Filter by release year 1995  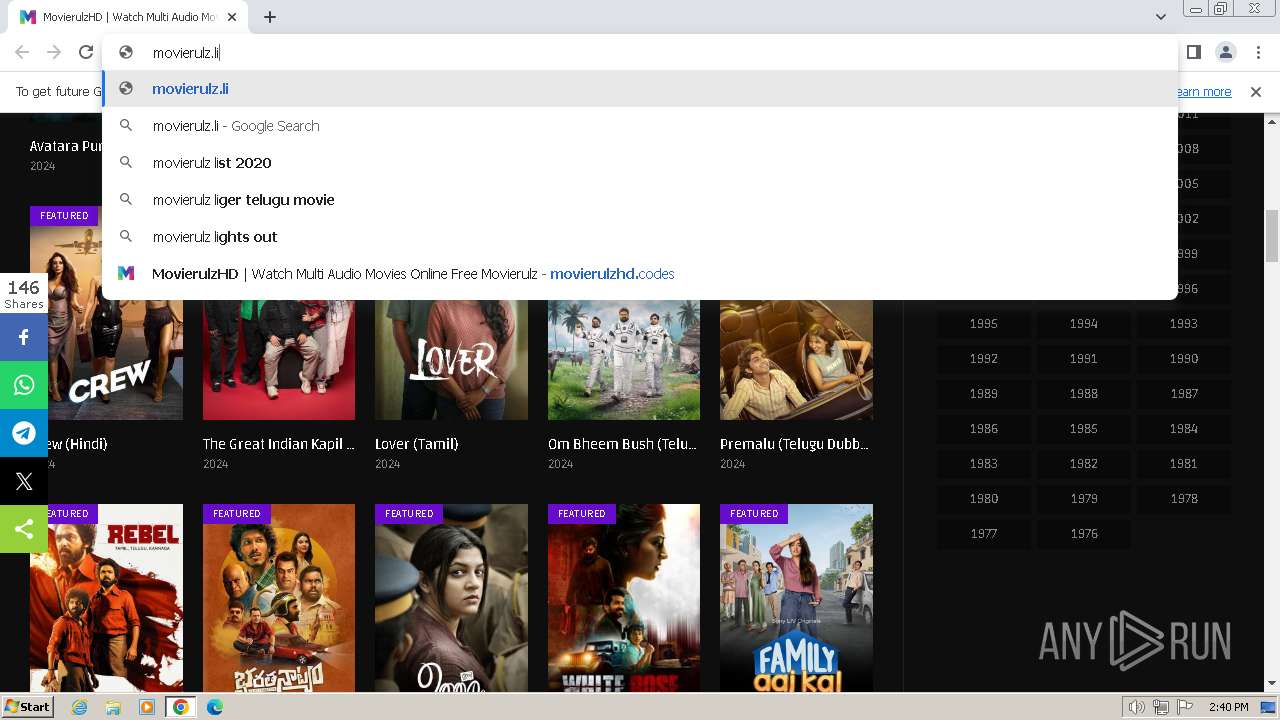983,324
